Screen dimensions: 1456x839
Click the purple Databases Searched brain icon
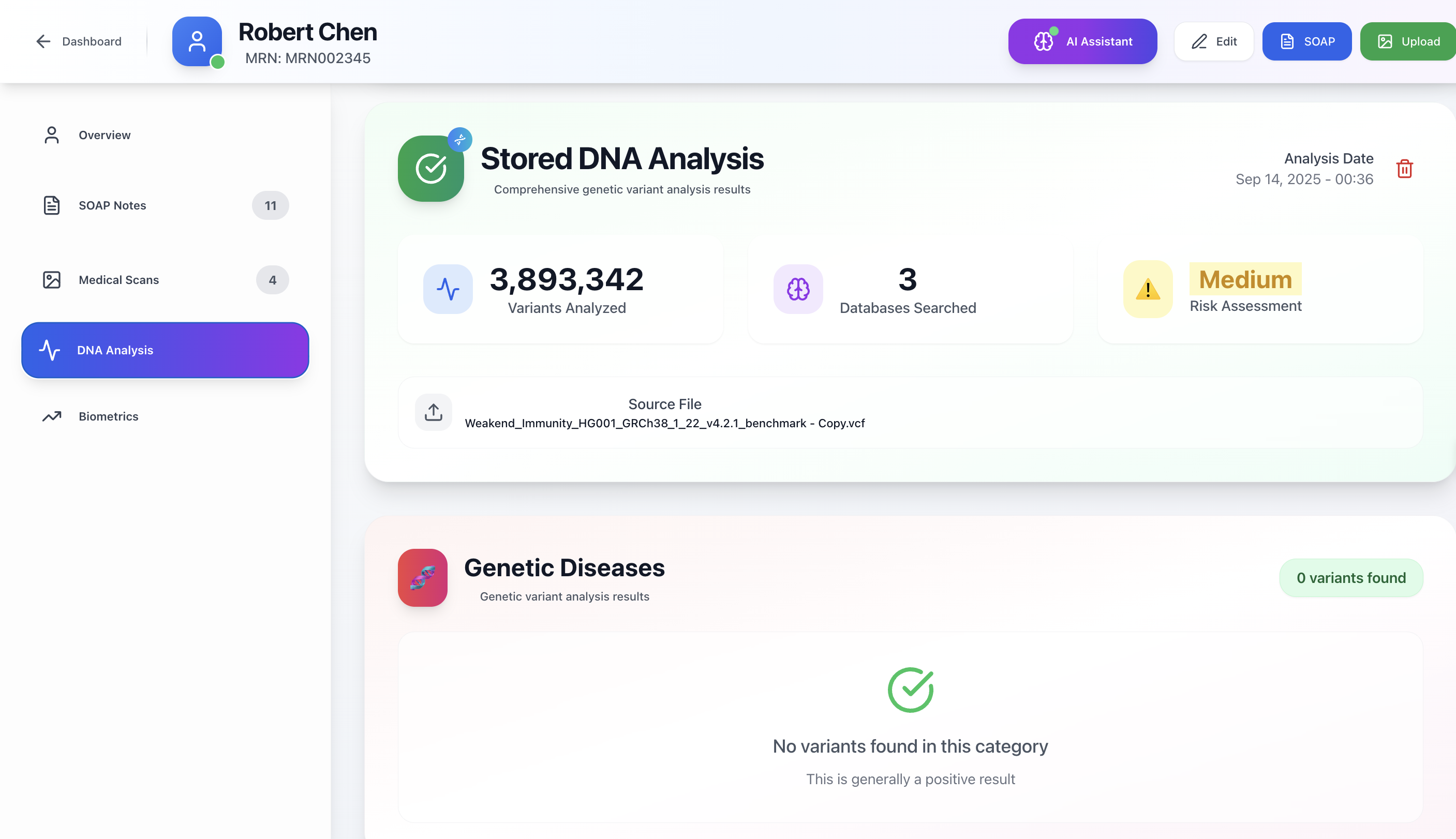pyautogui.click(x=798, y=289)
